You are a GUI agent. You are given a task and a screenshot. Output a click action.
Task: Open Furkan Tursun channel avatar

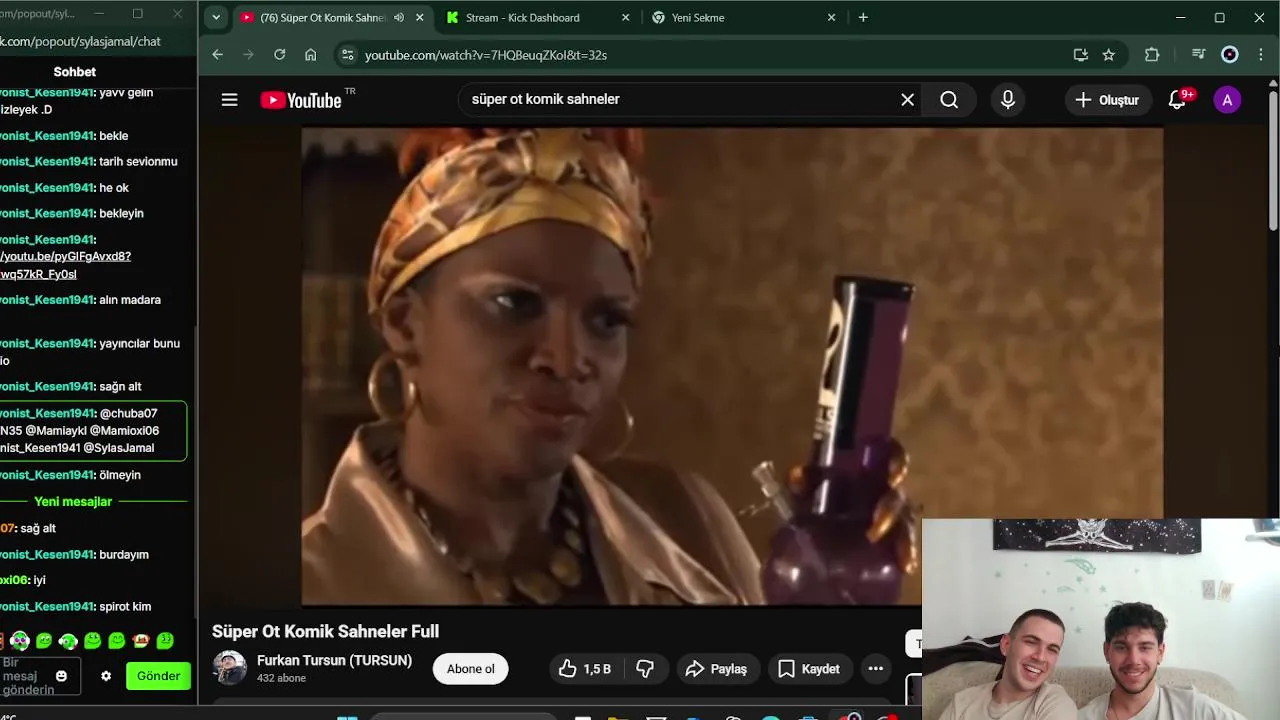pyautogui.click(x=230, y=668)
